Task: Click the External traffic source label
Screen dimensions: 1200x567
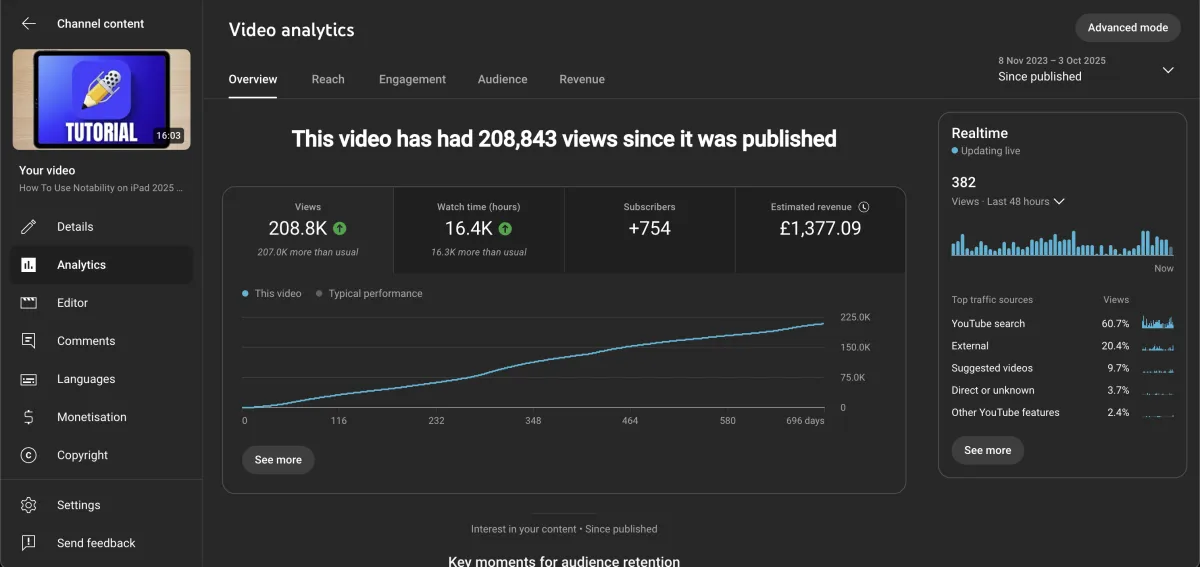Action: pyautogui.click(x=970, y=346)
